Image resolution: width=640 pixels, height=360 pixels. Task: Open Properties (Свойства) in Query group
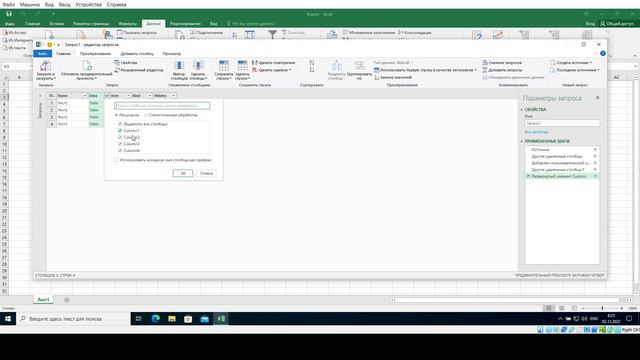(126, 62)
